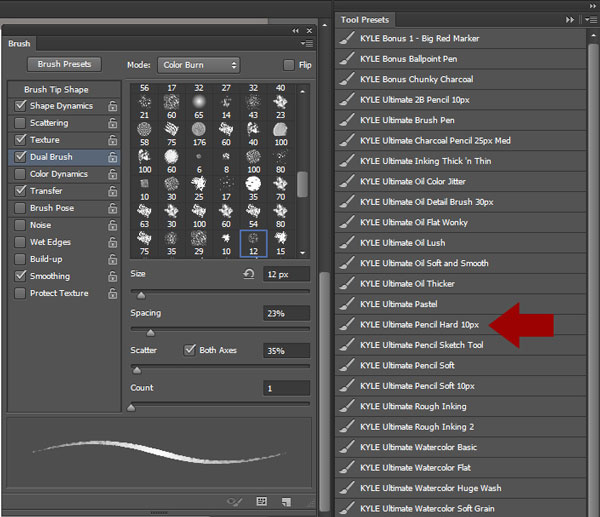The height and width of the screenshot is (517, 600).
Task: Open the Mode Color Burn dropdown
Action: tap(199, 65)
